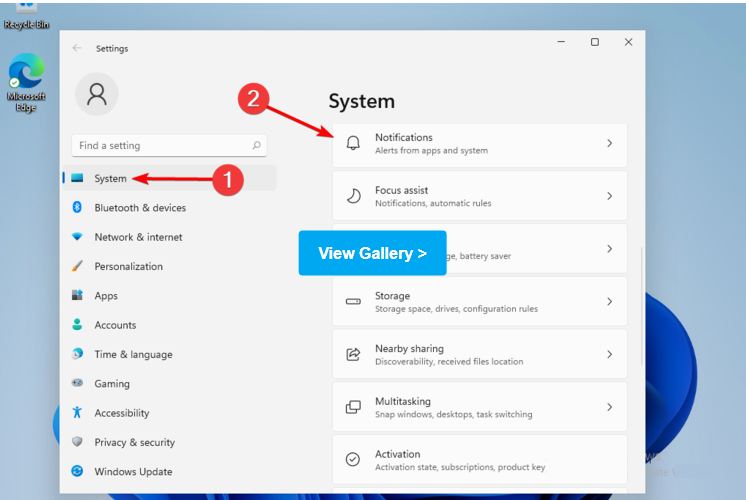Open Microsoft Edge desktop icon

[x=26, y=82]
